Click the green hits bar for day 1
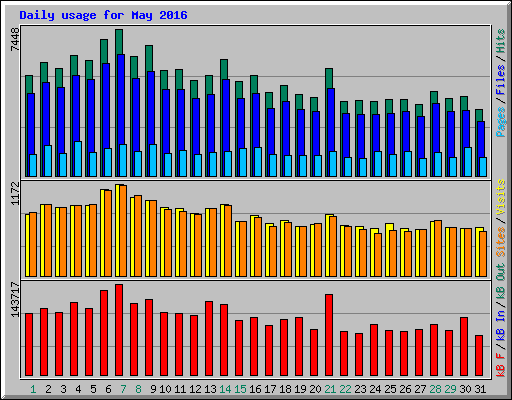Image resolution: width=512 pixels, height=400 pixels. 29,84
